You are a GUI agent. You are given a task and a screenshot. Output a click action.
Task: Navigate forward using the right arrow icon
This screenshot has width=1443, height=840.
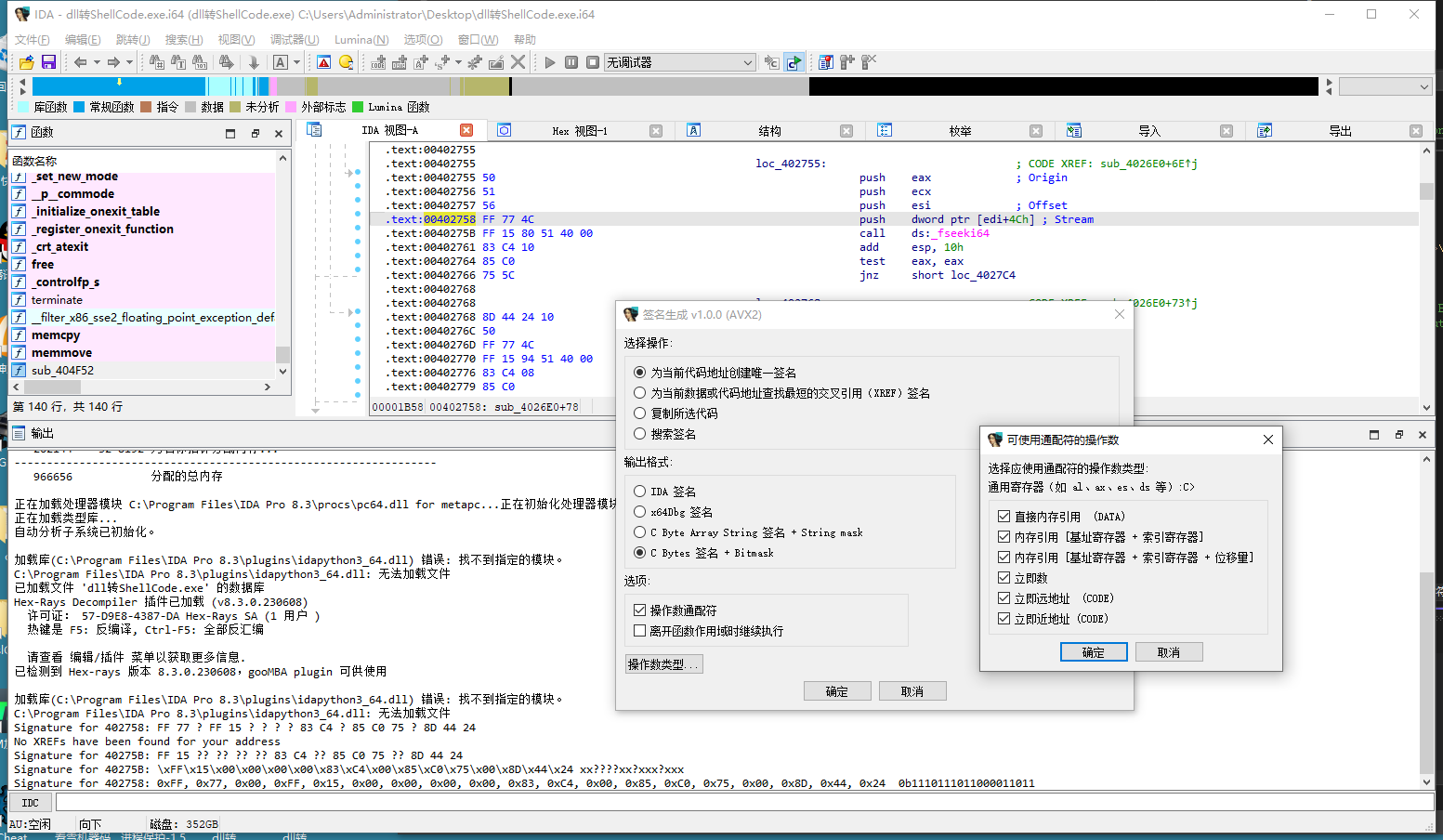tap(114, 62)
